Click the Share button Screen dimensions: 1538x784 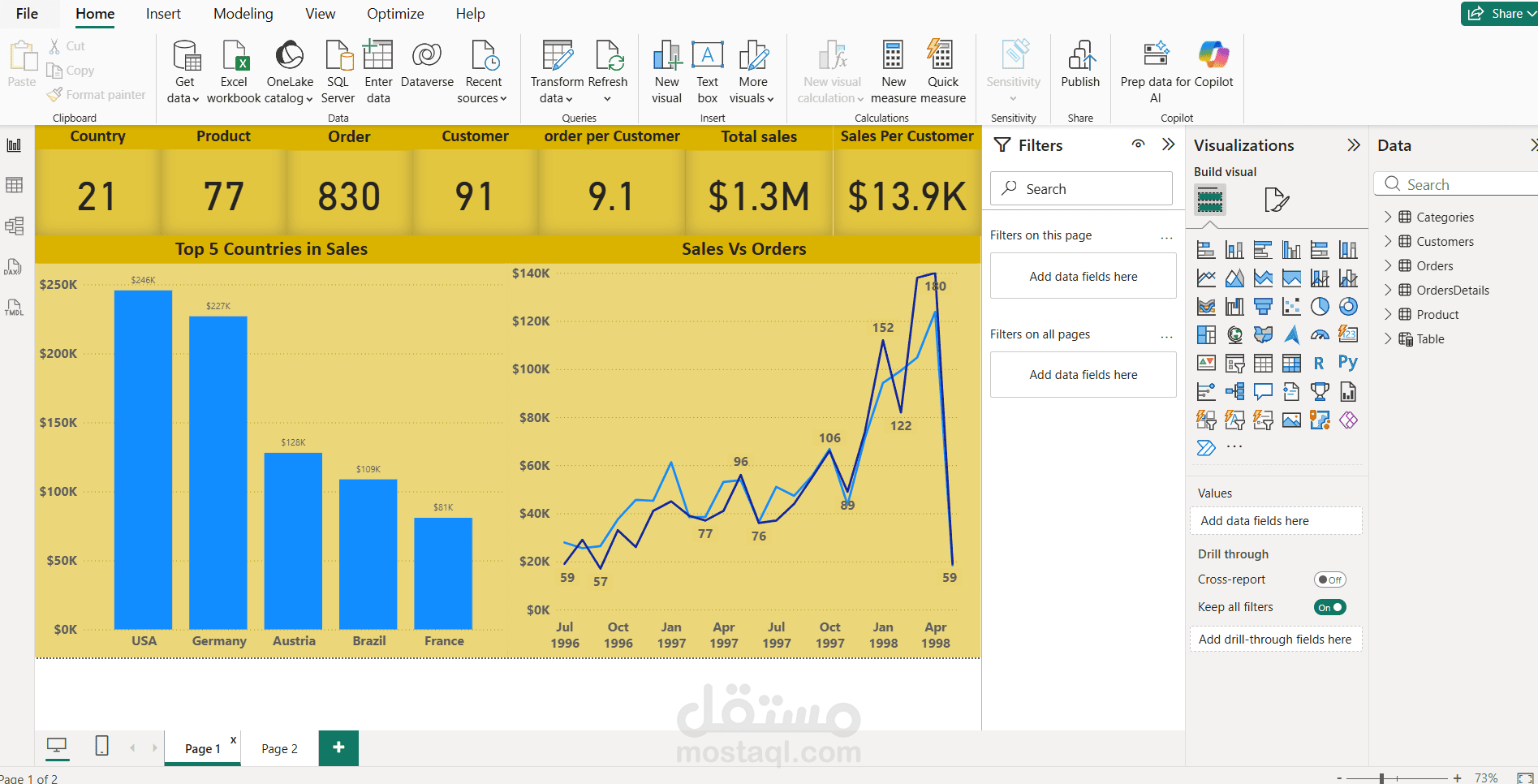pos(1498,14)
